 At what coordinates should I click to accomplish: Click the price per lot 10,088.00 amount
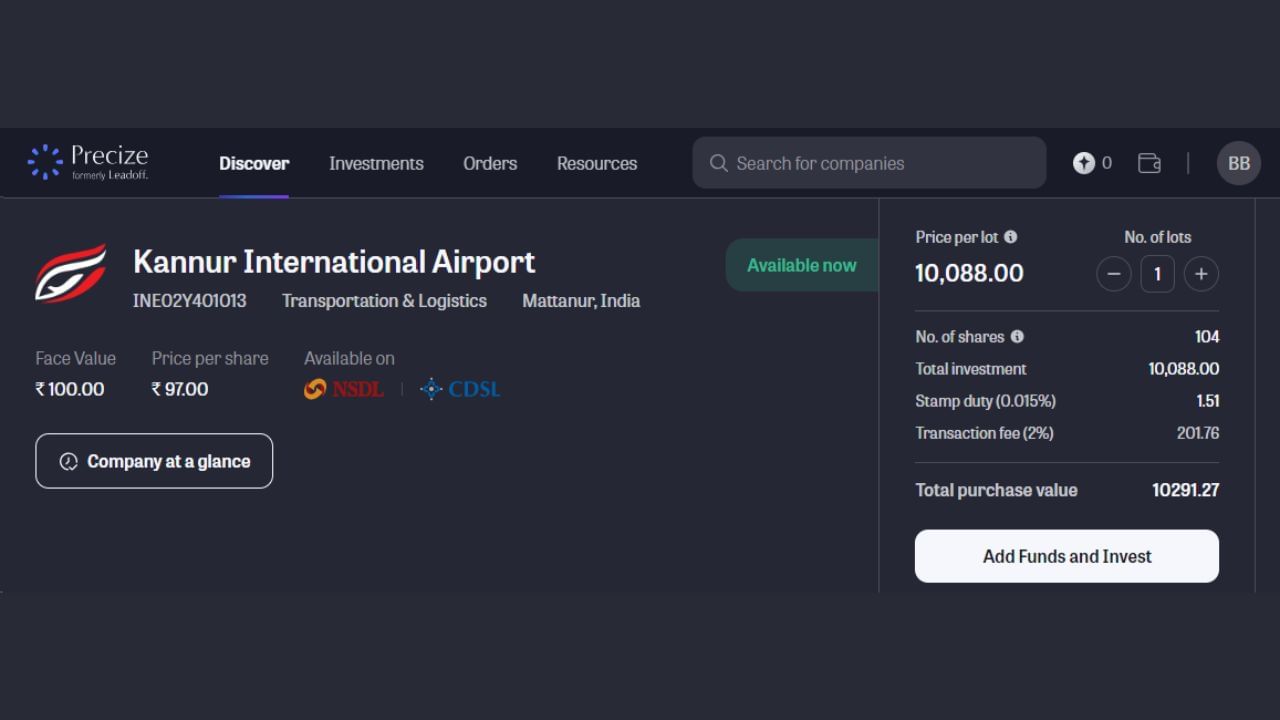[969, 273]
